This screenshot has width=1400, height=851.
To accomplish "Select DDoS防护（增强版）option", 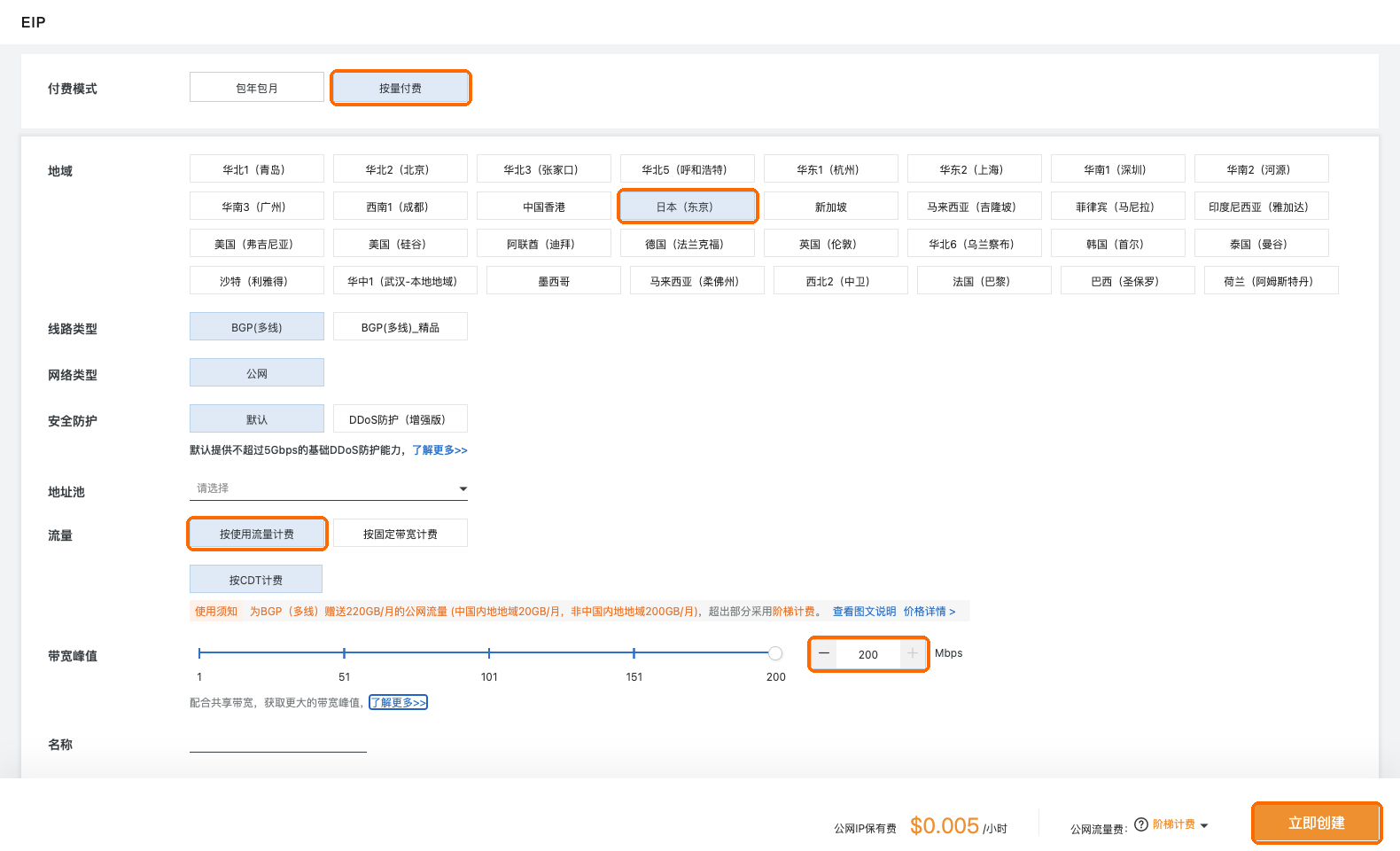I will point(401,419).
